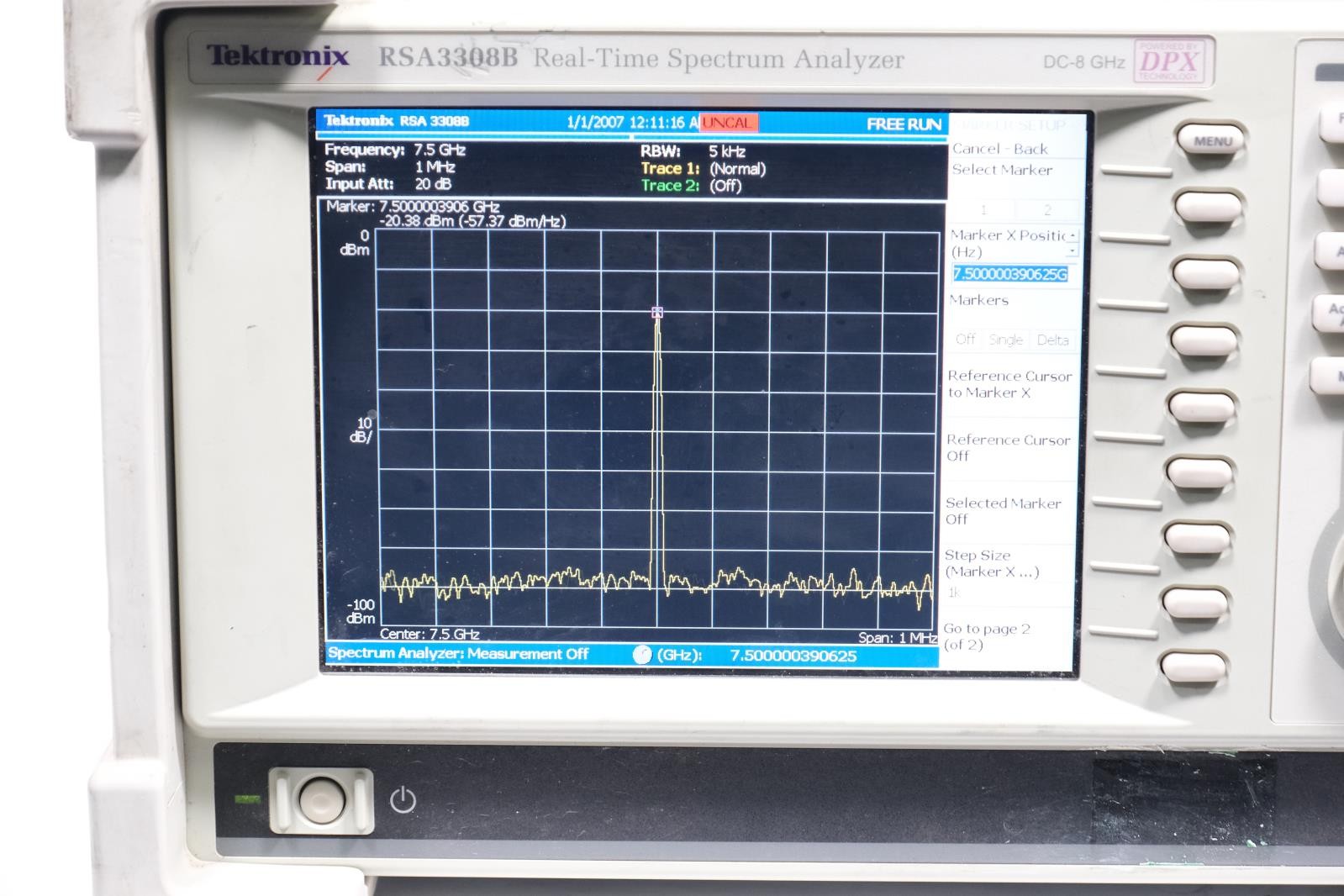Choose Reference Cursor to Marker X
1344x896 pixels.
1009,384
